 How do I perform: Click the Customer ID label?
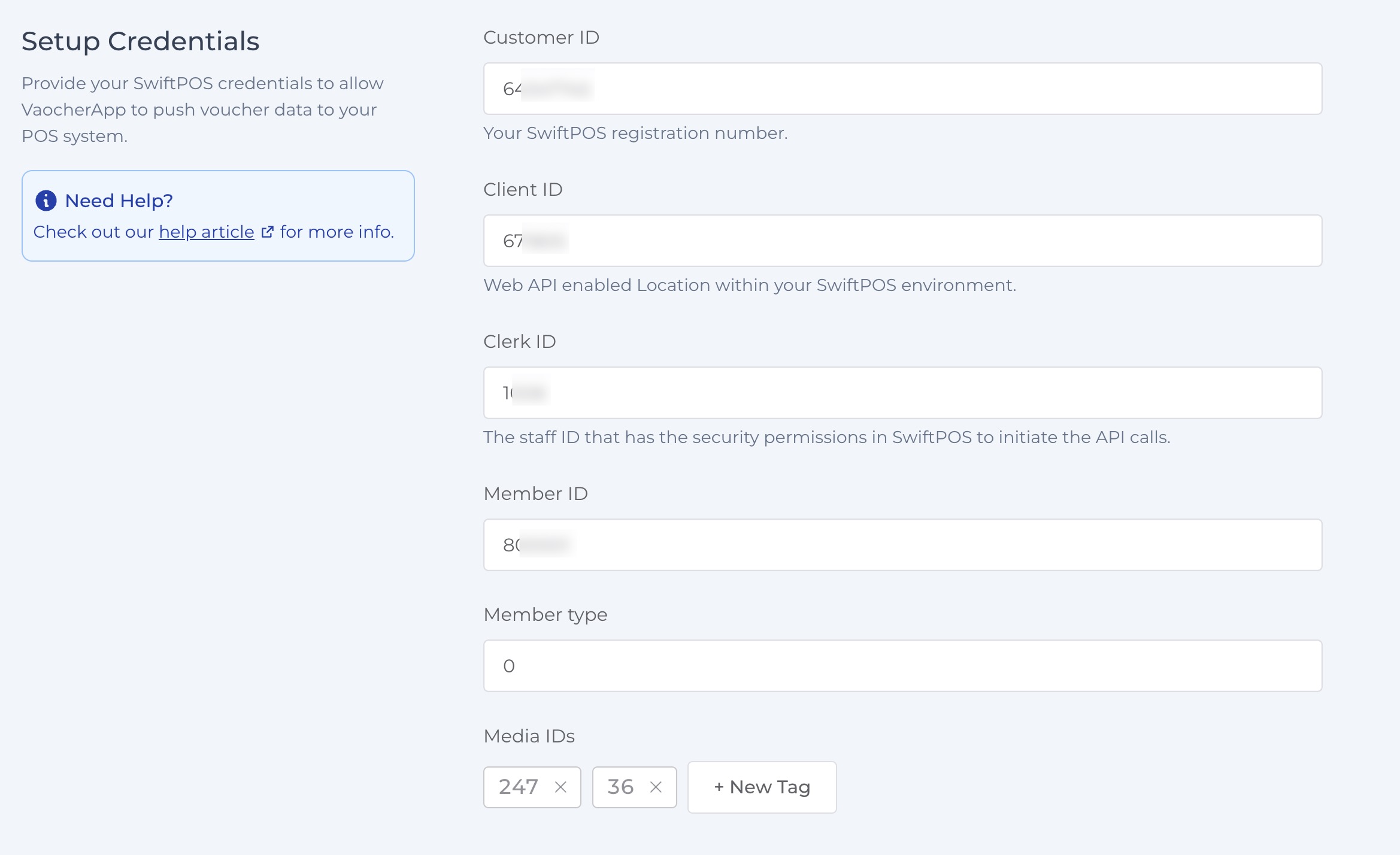(x=541, y=37)
